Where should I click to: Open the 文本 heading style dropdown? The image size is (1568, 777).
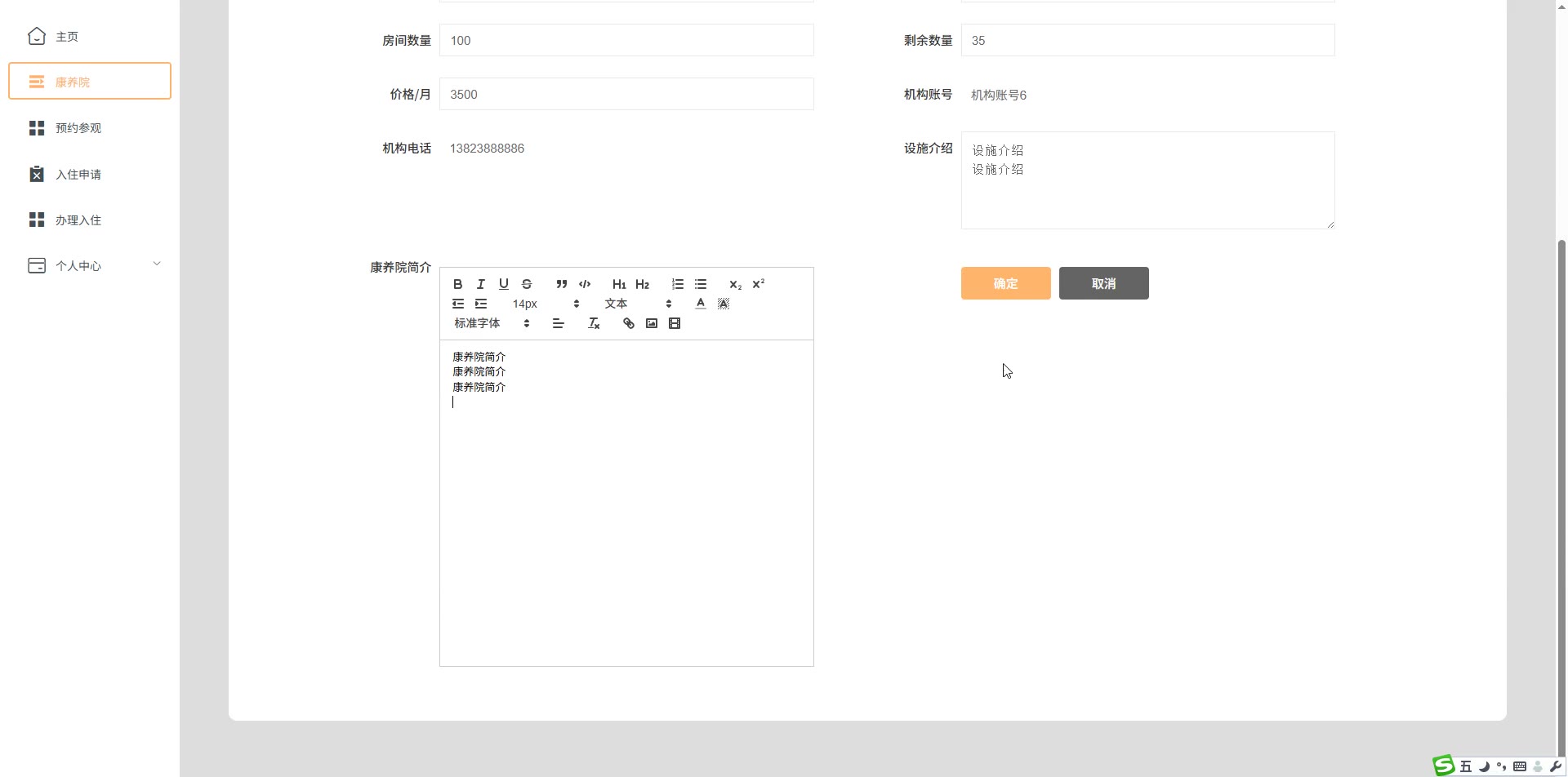coord(637,304)
